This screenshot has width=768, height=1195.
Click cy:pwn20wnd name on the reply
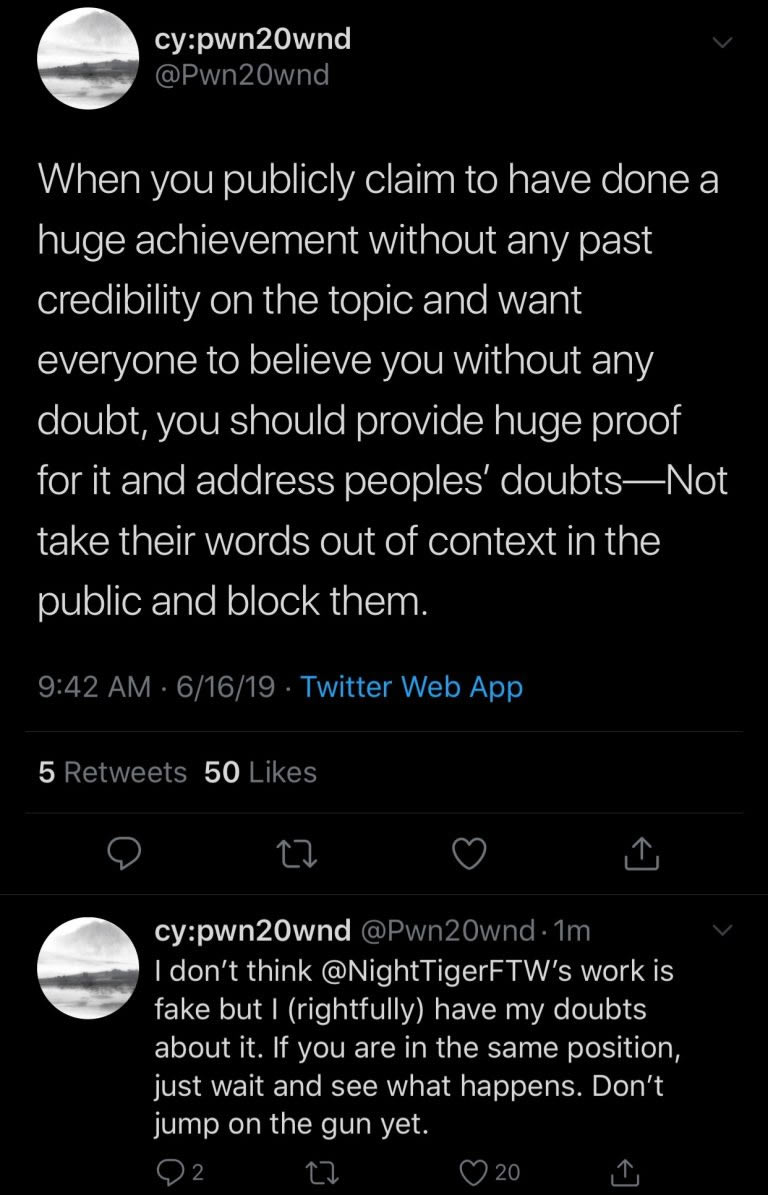(x=252, y=931)
